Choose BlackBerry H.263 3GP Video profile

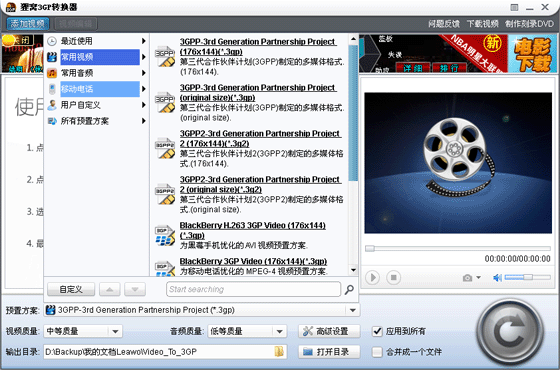pyautogui.click(x=252, y=230)
